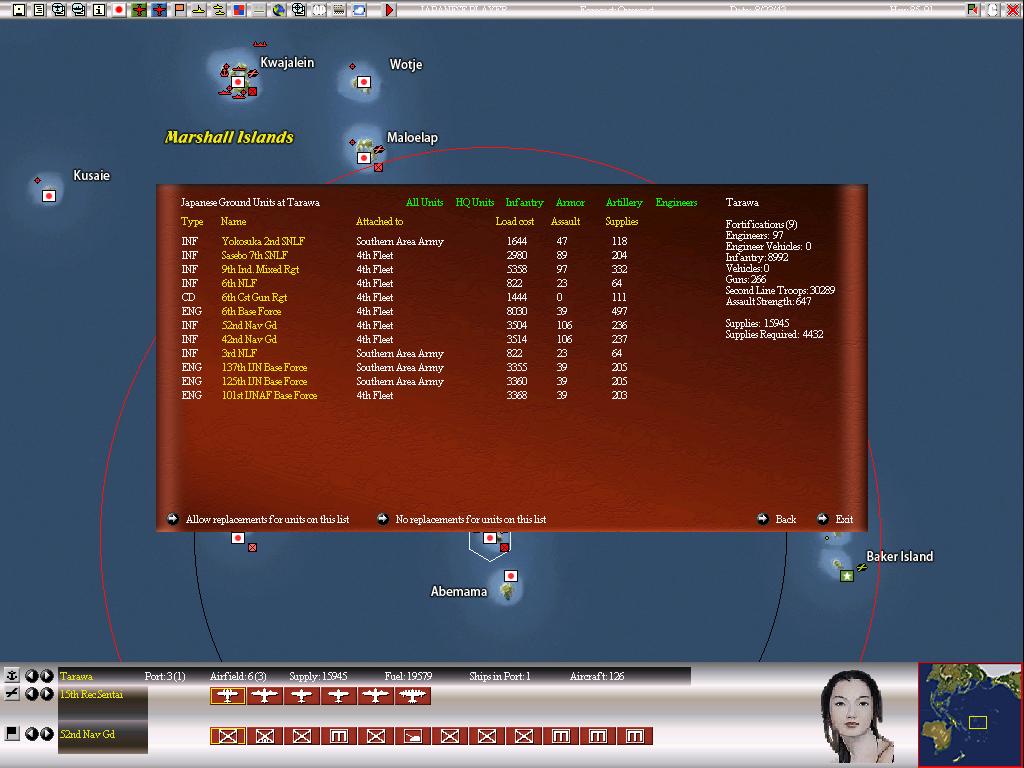Previous ground unit arrow beside 52nd Nav Gd
Screen dimensions: 1024x768
(x=31, y=733)
